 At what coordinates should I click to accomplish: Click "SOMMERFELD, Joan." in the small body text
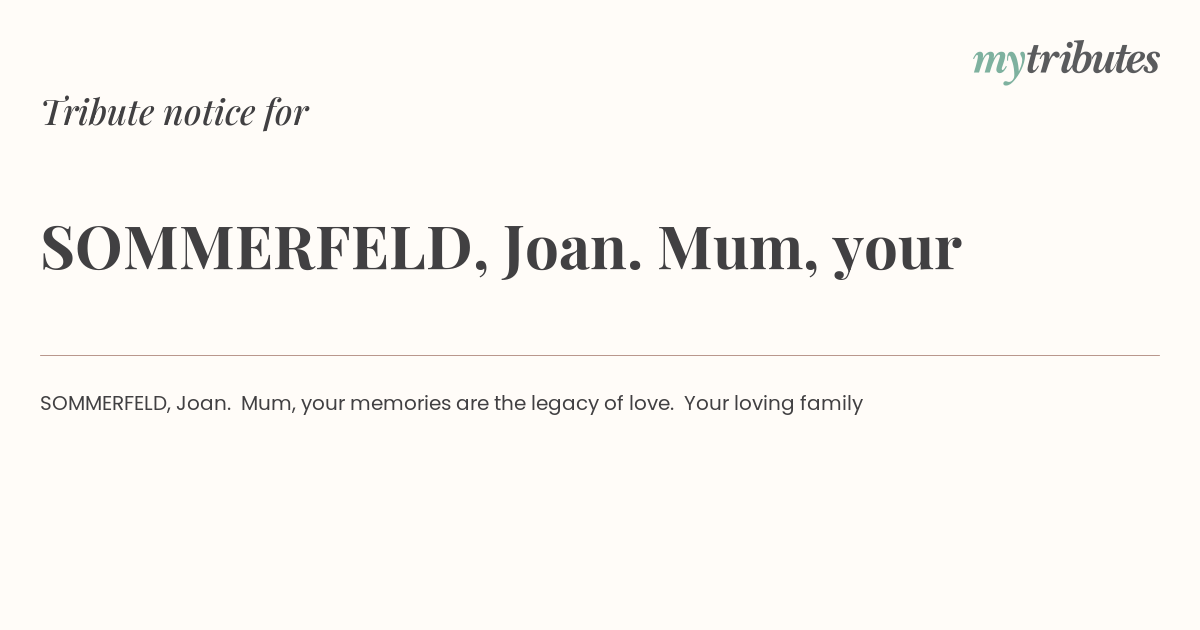[x=136, y=404]
